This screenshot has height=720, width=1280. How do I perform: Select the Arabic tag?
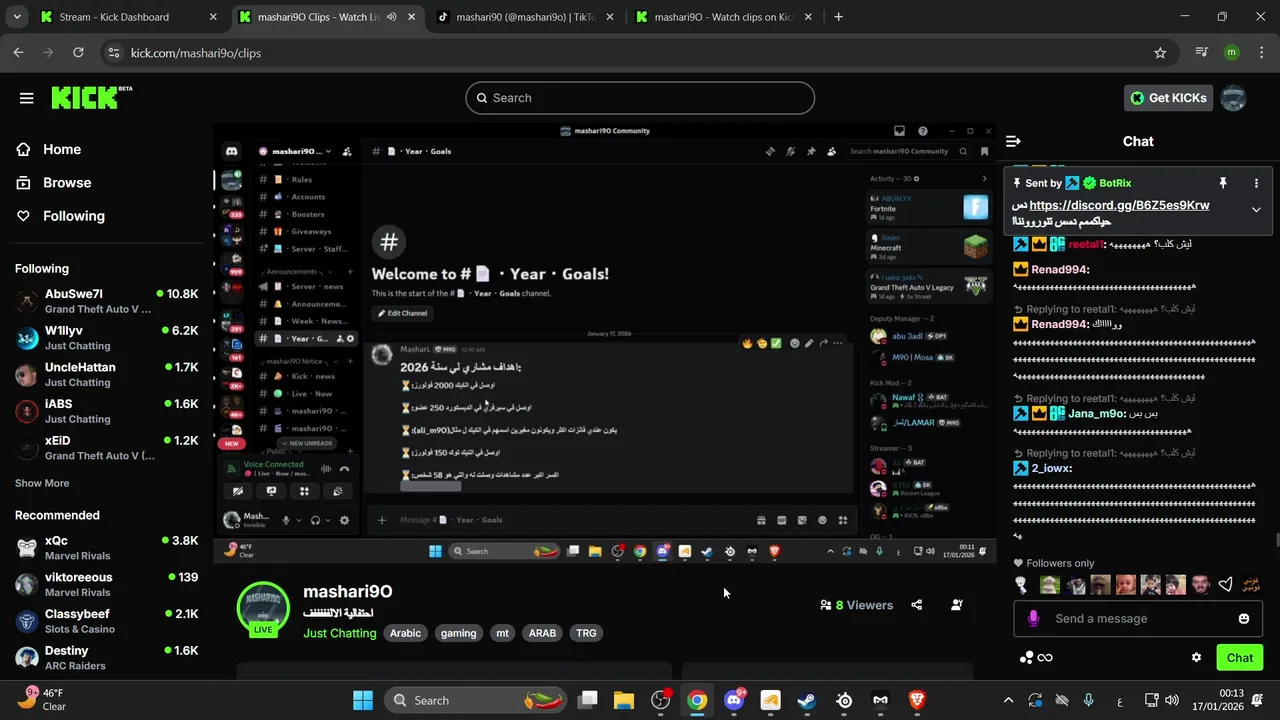405,633
